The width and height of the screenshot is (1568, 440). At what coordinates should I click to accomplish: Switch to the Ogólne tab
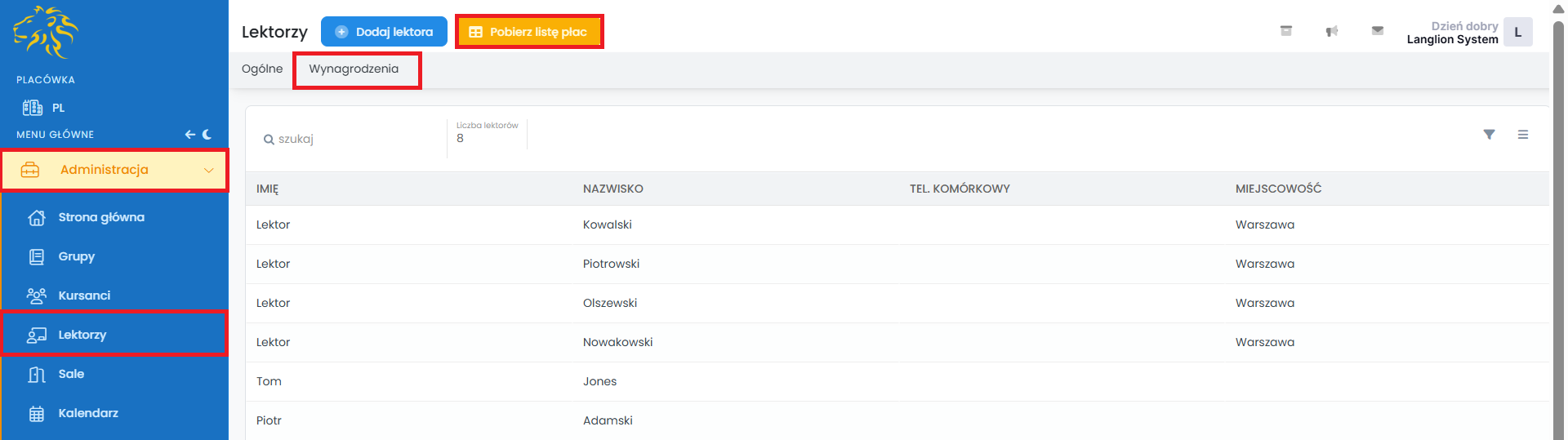(x=262, y=69)
